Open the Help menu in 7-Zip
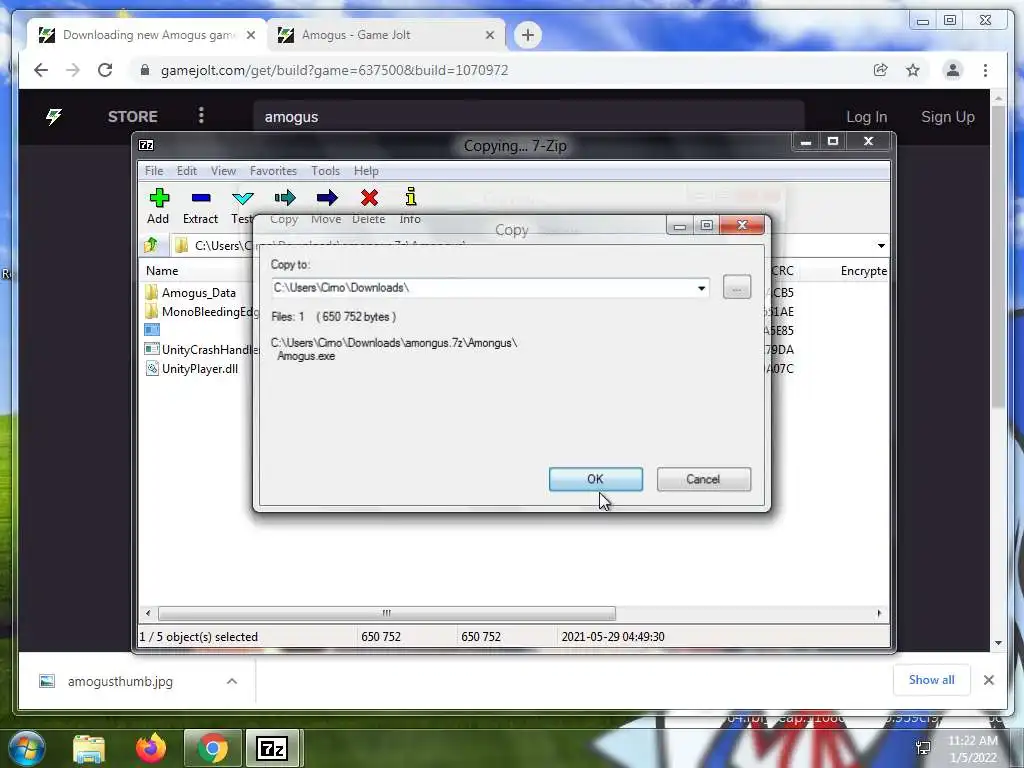Viewport: 1024px width, 768px height. [366, 170]
